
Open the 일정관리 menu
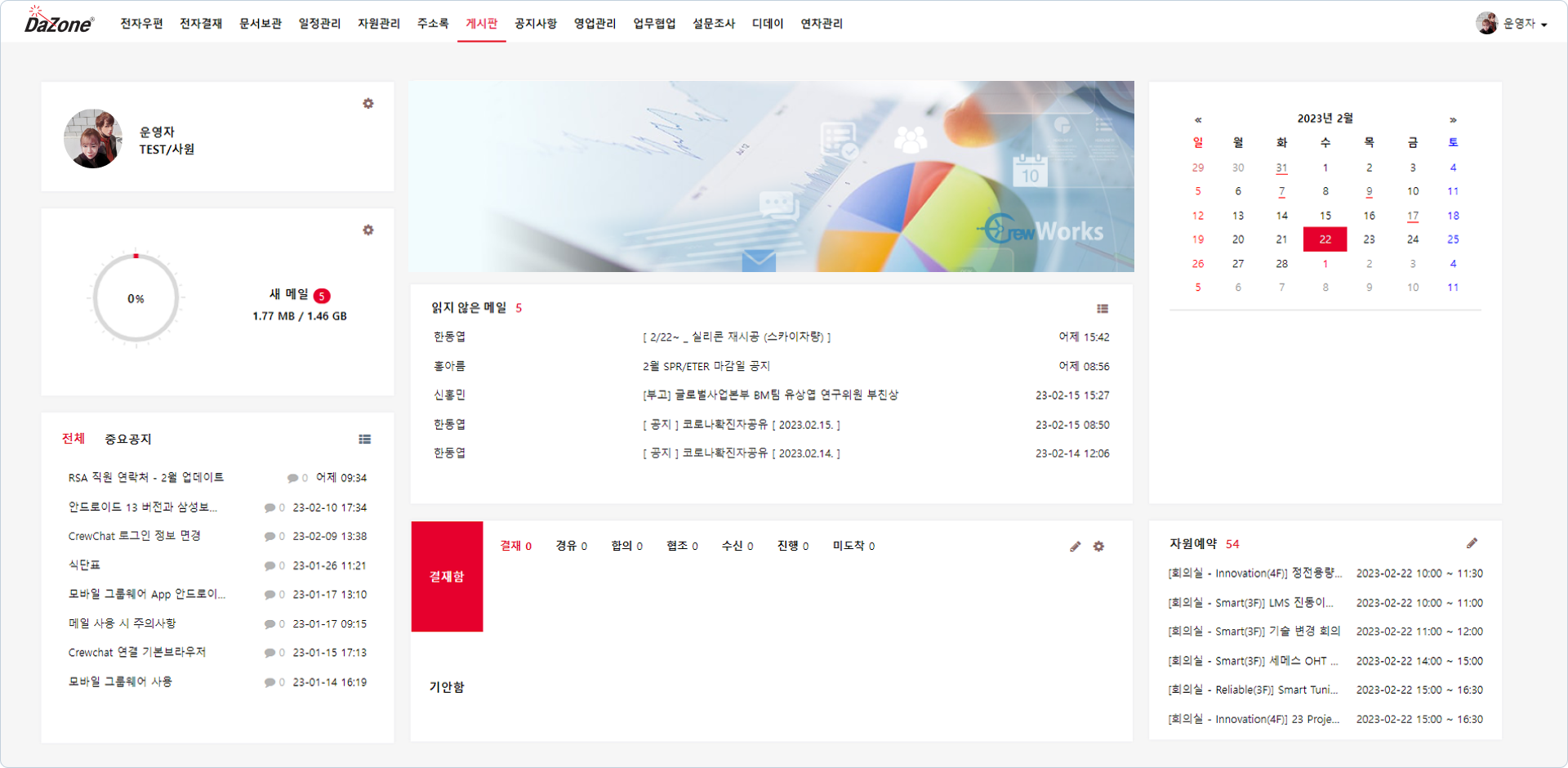(x=319, y=24)
